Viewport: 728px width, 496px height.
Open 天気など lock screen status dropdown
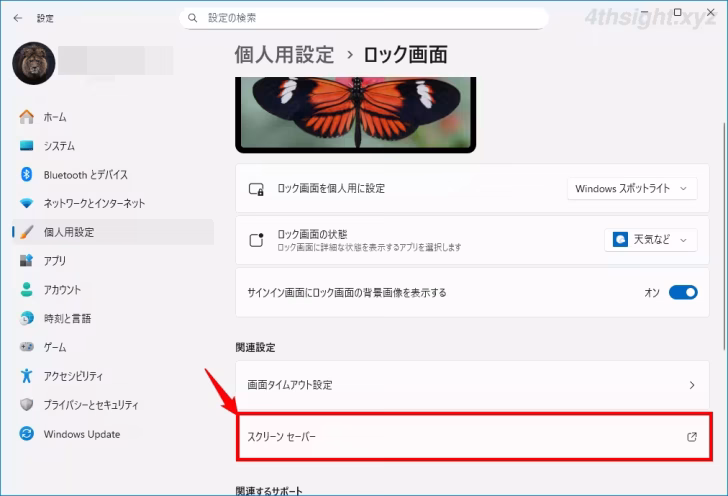(x=651, y=240)
